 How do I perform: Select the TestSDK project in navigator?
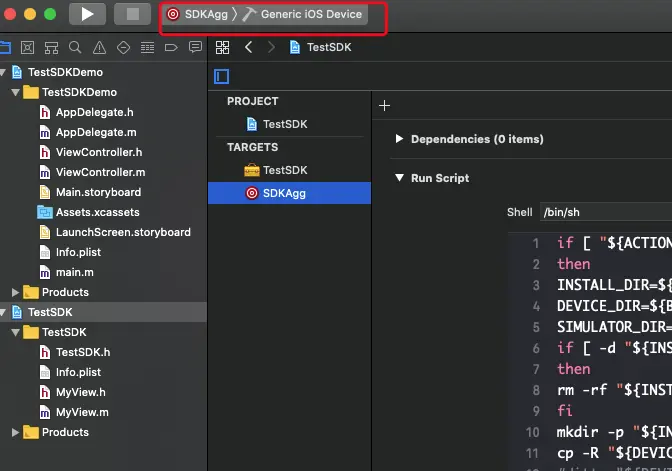click(x=103, y=312)
